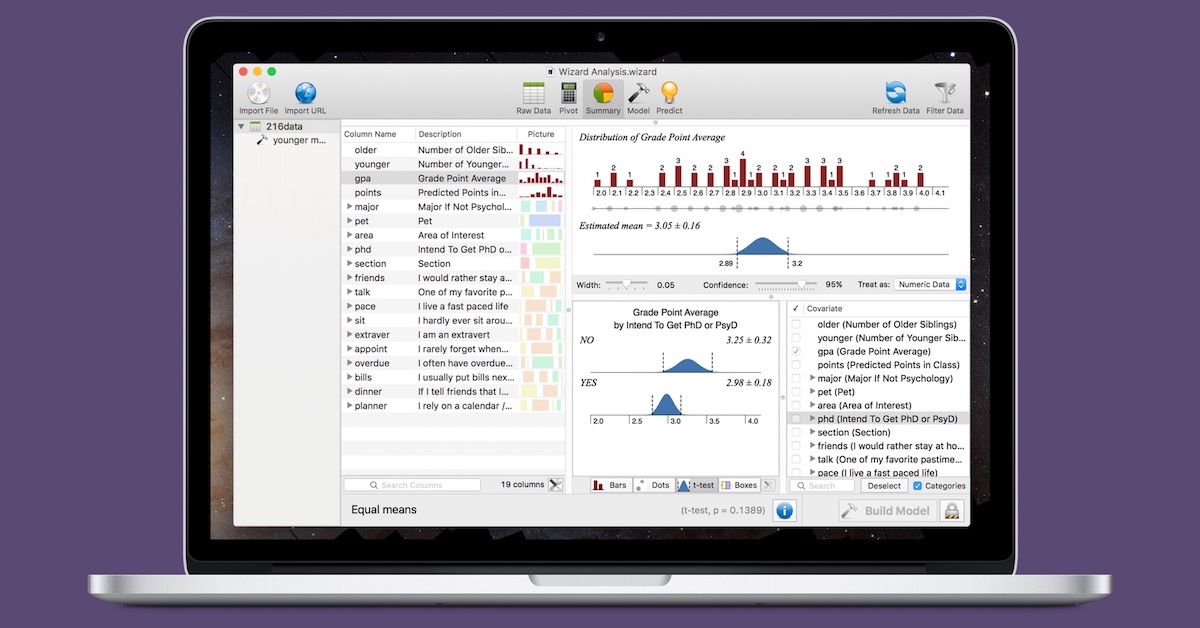
Task: Check the younger covariate checkbox
Action: pos(796,338)
